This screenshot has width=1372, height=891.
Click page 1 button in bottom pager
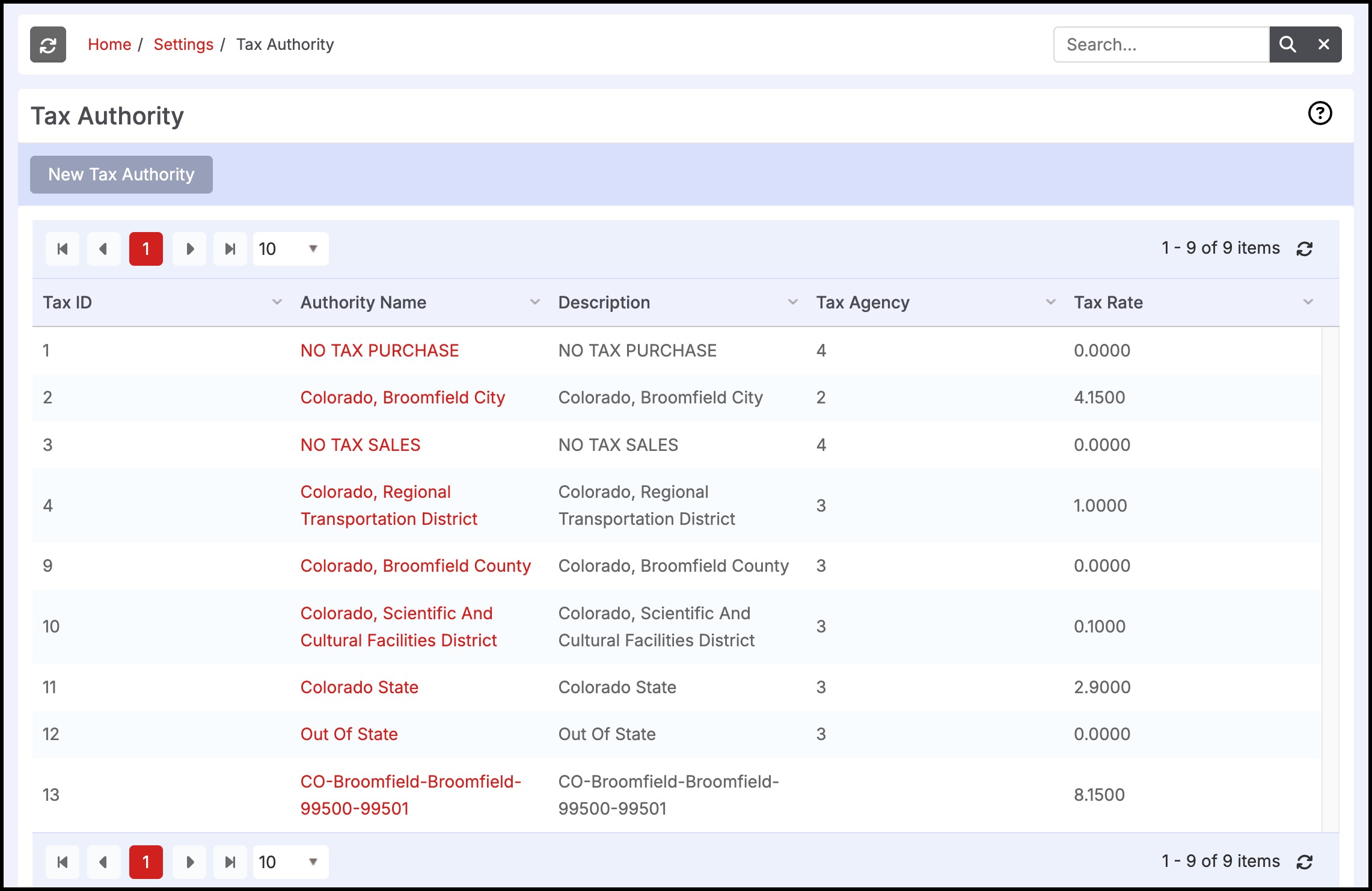(146, 862)
